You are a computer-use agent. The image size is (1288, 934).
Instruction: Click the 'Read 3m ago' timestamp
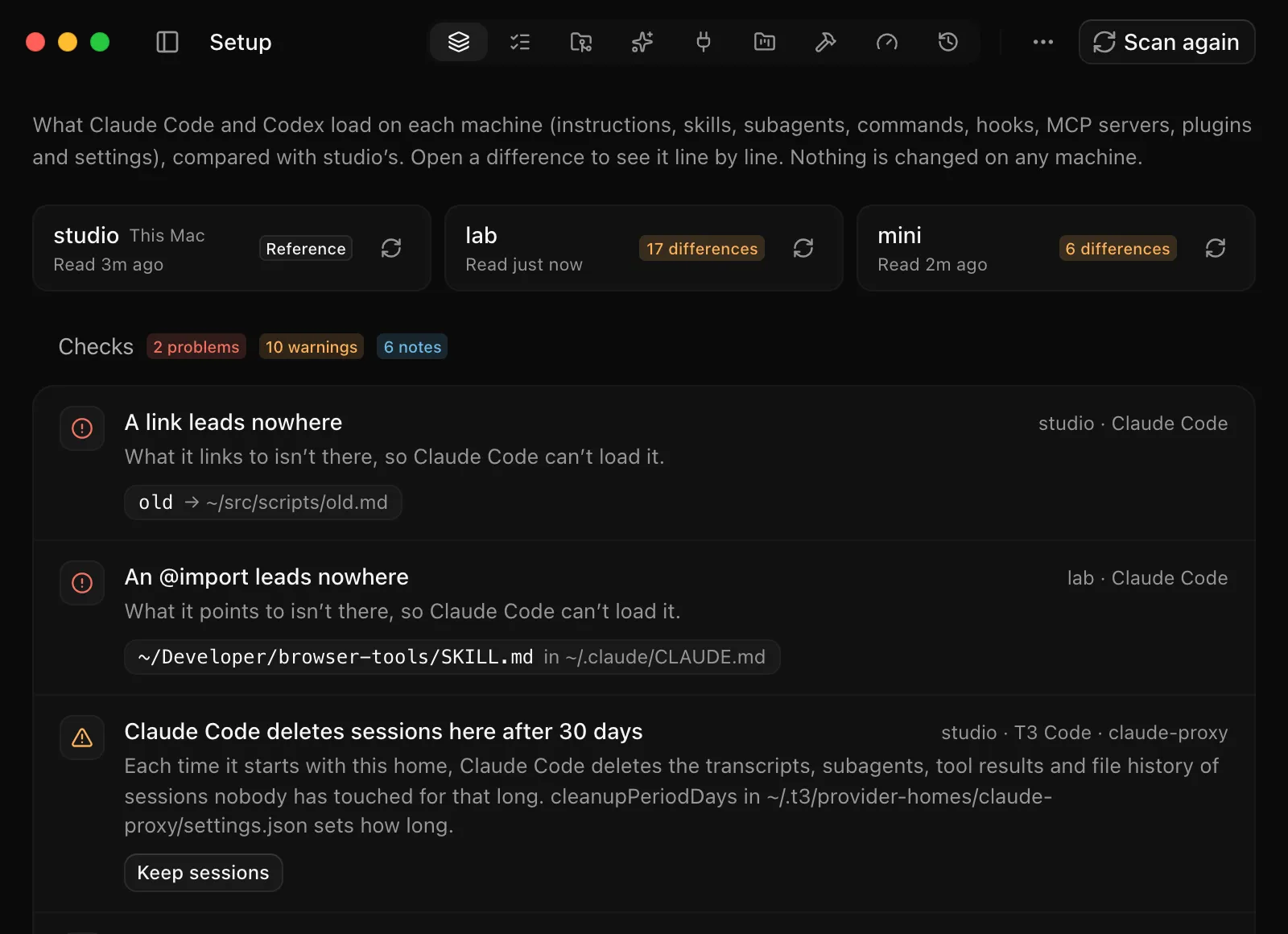coord(109,265)
